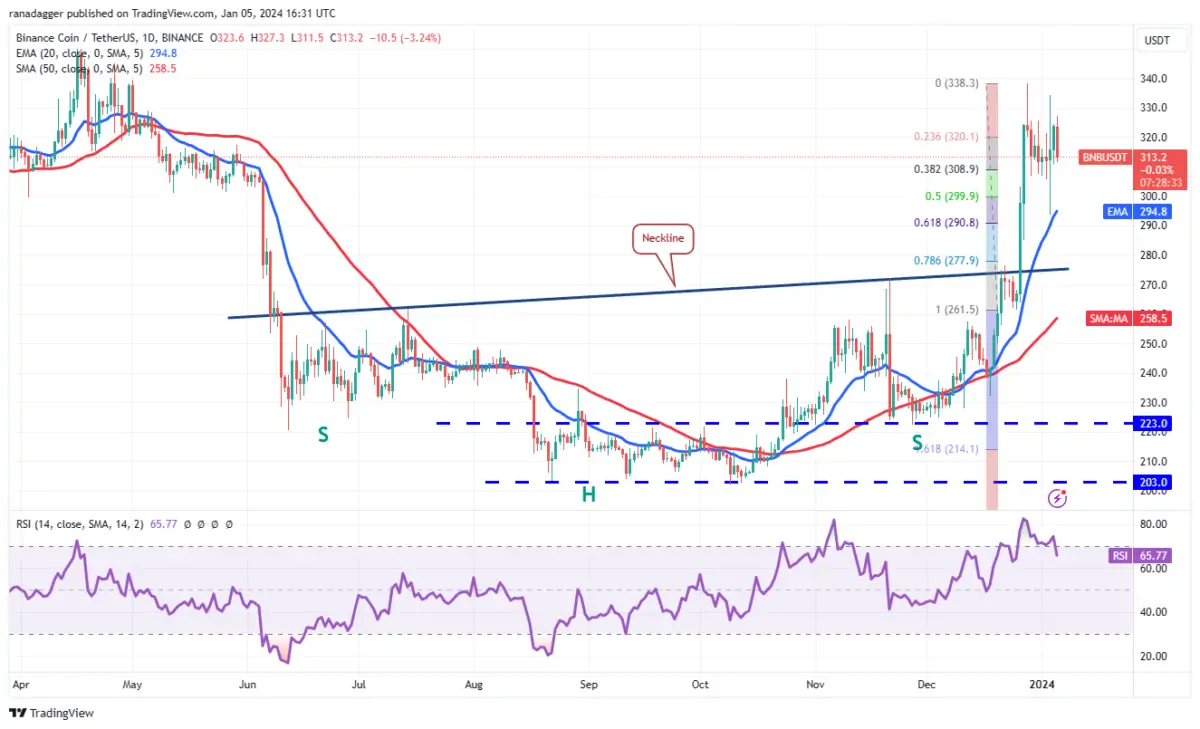The height and width of the screenshot is (729, 1200).
Task: Click the EMA tag on price axis
Action: point(1117,211)
